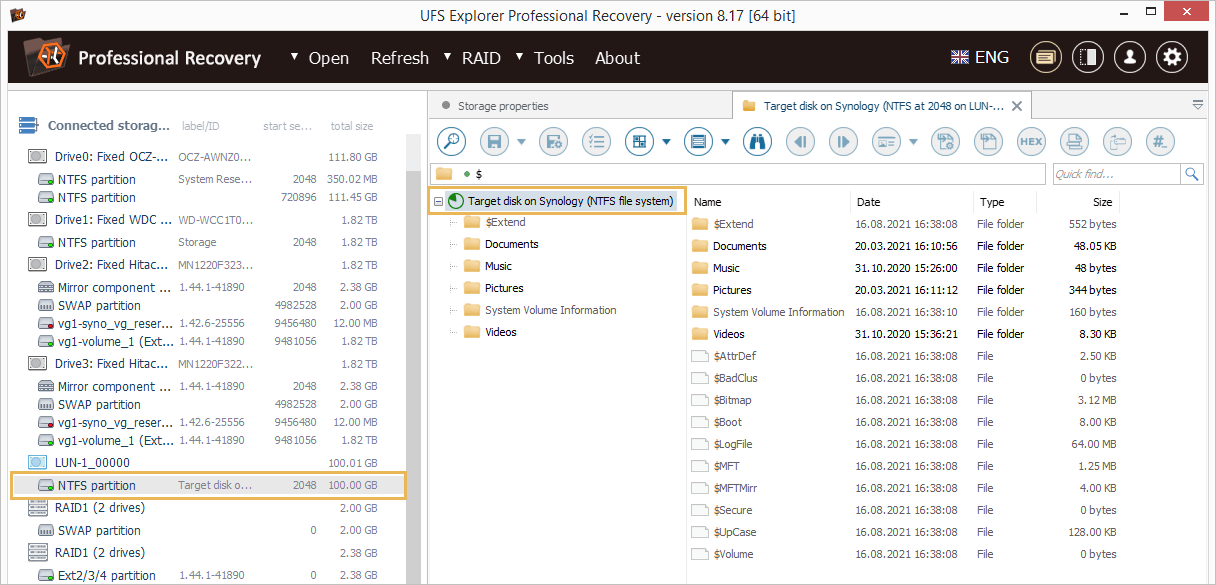
Task: Click the hash '#' toolbar icon
Action: click(1160, 142)
